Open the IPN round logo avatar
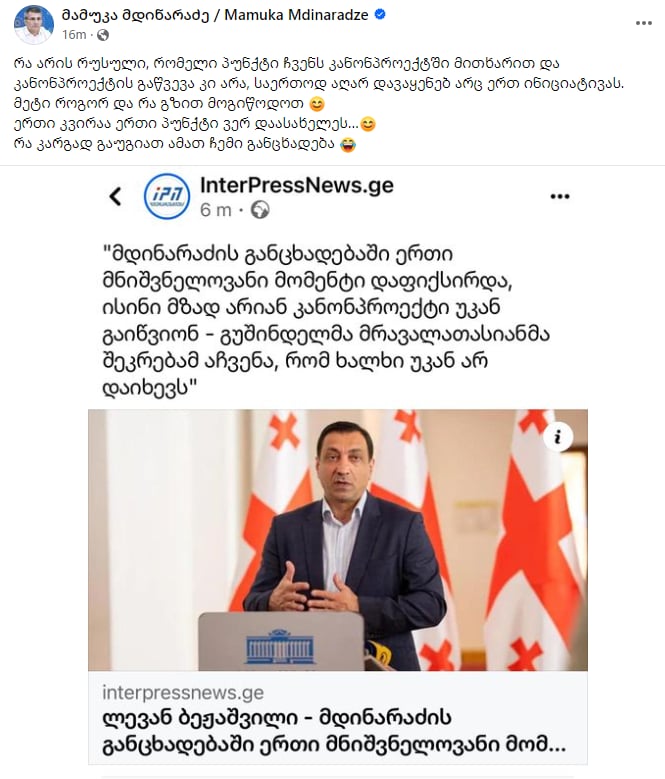 [x=167, y=196]
